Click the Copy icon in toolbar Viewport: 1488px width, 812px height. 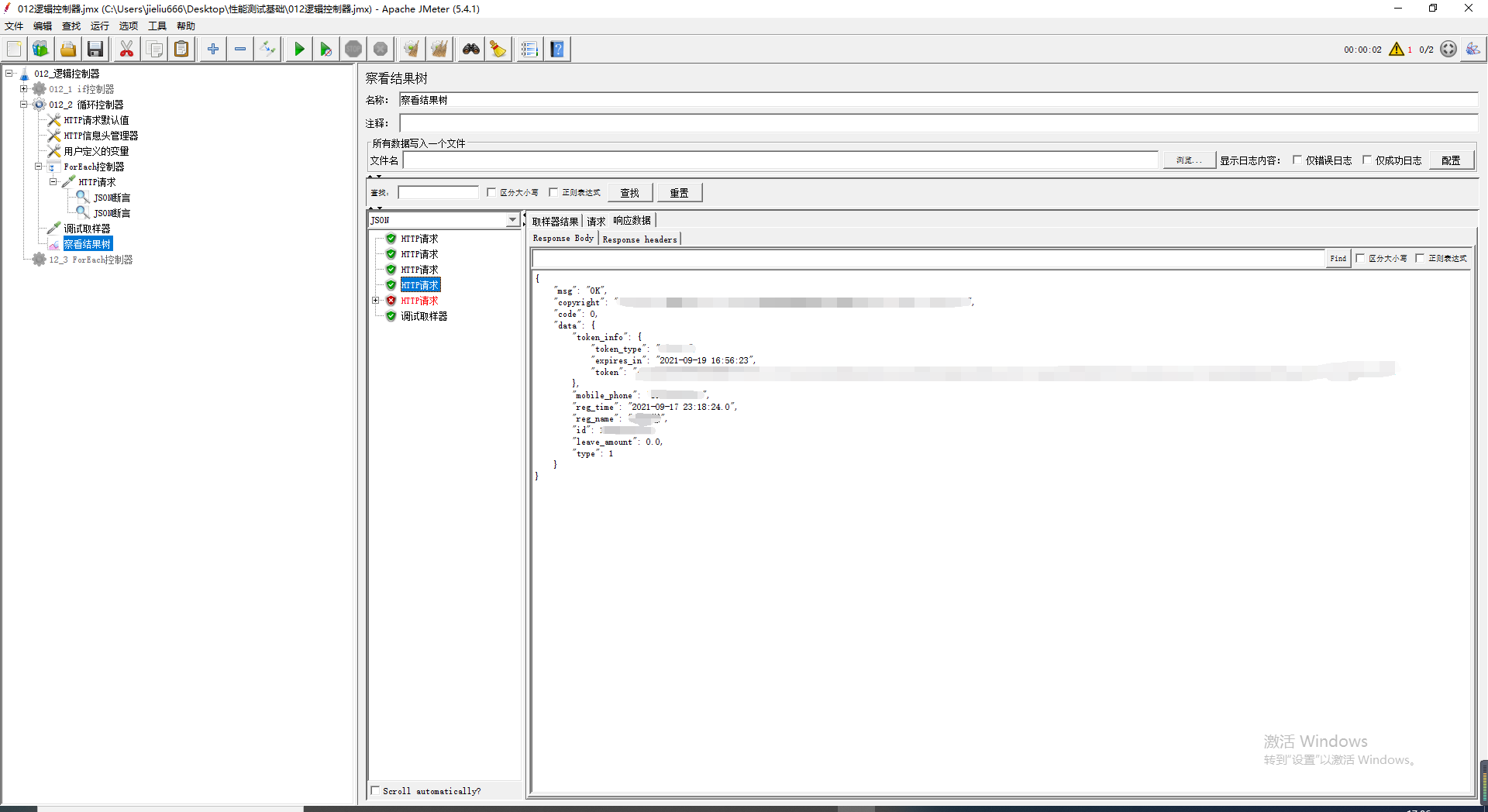coord(154,49)
